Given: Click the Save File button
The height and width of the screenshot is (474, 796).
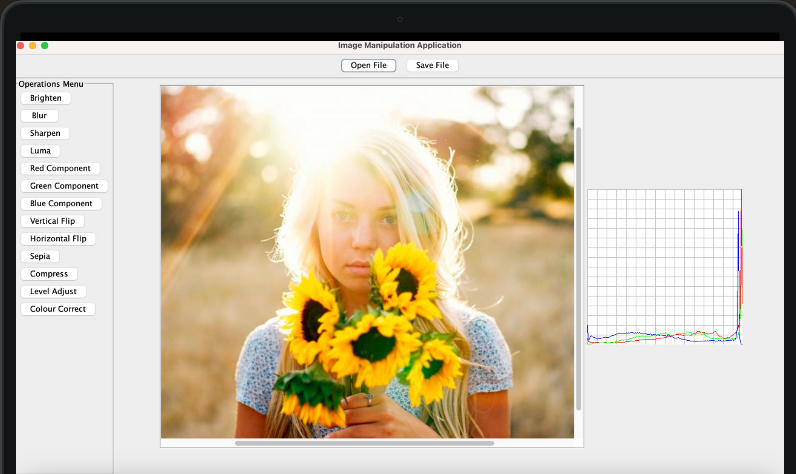Looking at the screenshot, I should 433,65.
